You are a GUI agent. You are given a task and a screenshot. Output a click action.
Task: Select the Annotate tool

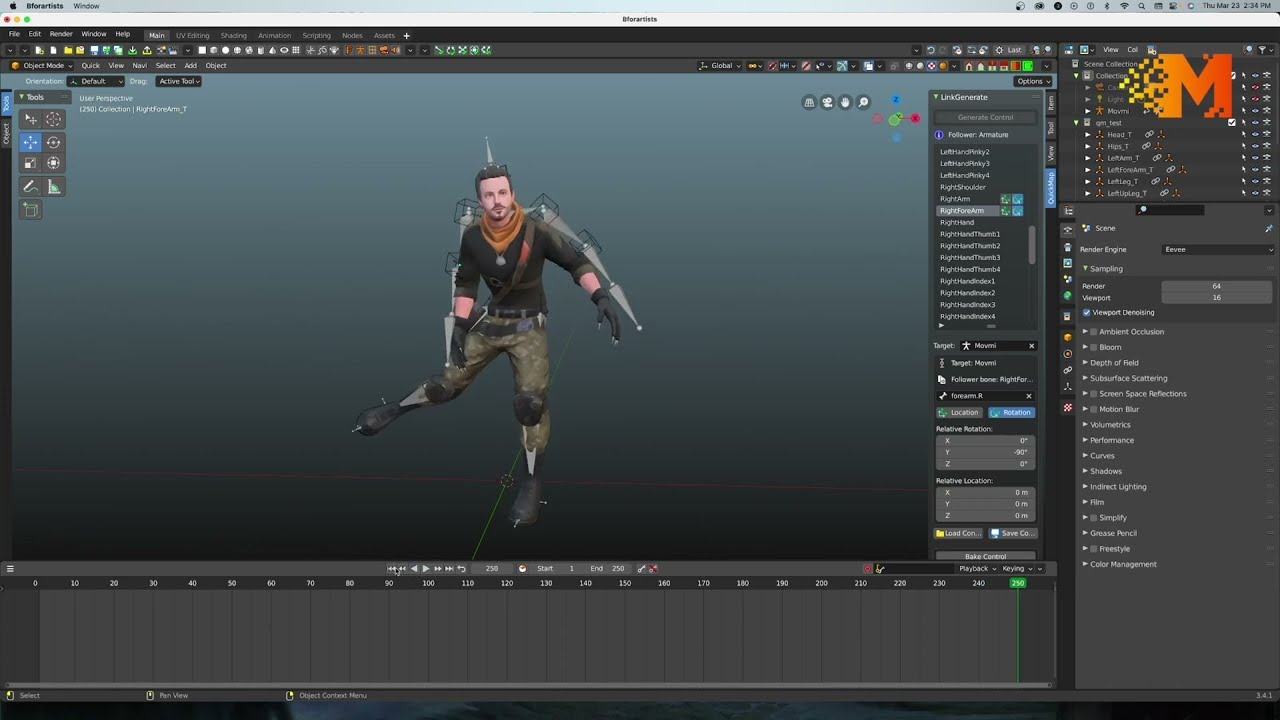(x=31, y=187)
